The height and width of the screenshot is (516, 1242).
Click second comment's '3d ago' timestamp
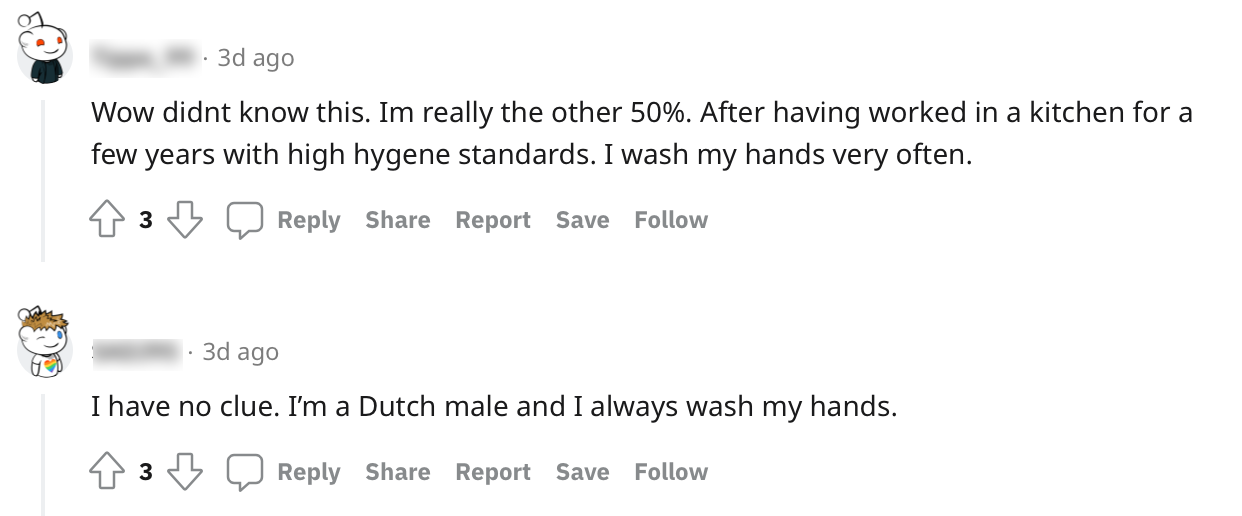pyautogui.click(x=240, y=352)
